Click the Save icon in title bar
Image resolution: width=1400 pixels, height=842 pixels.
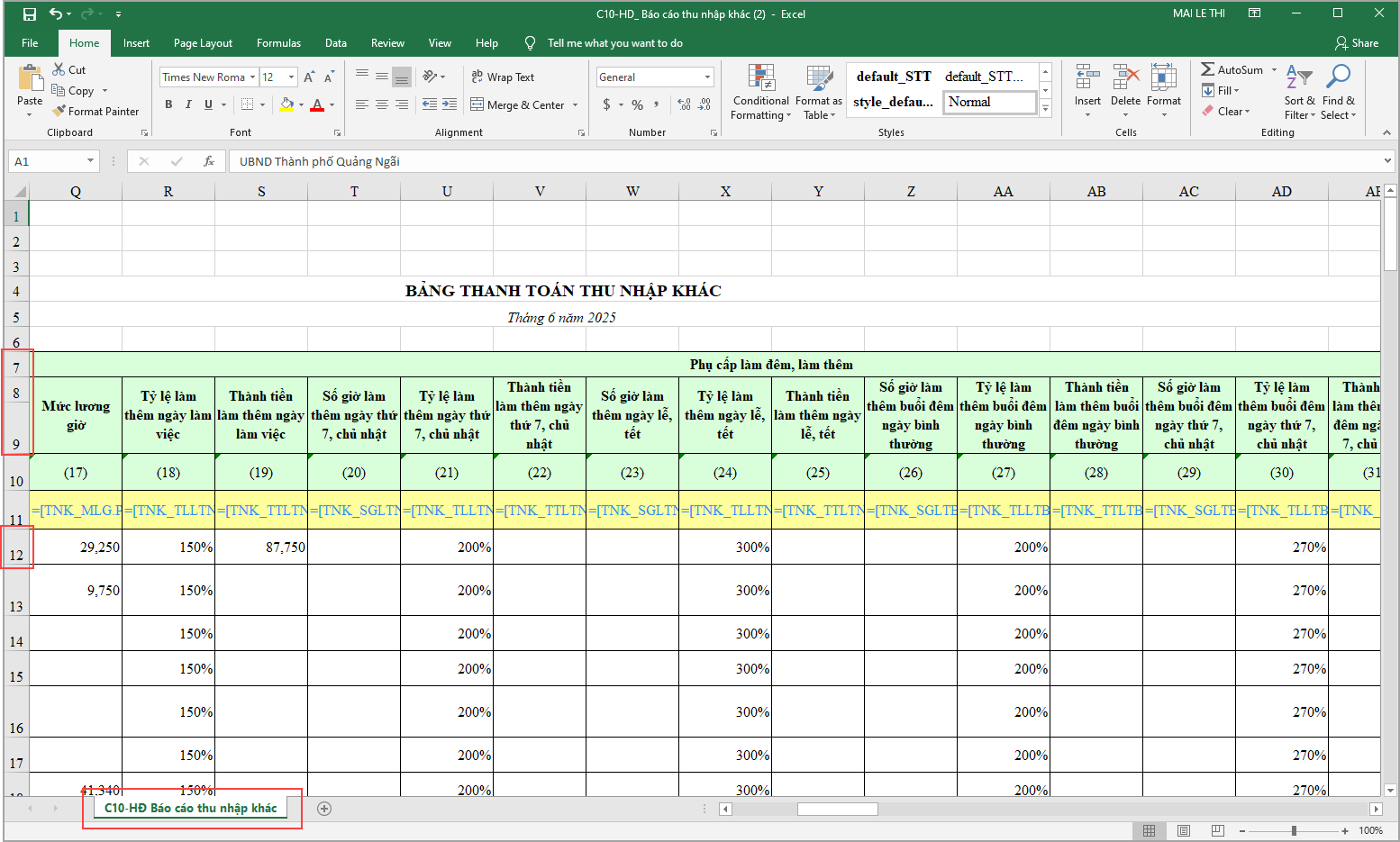coord(30,14)
